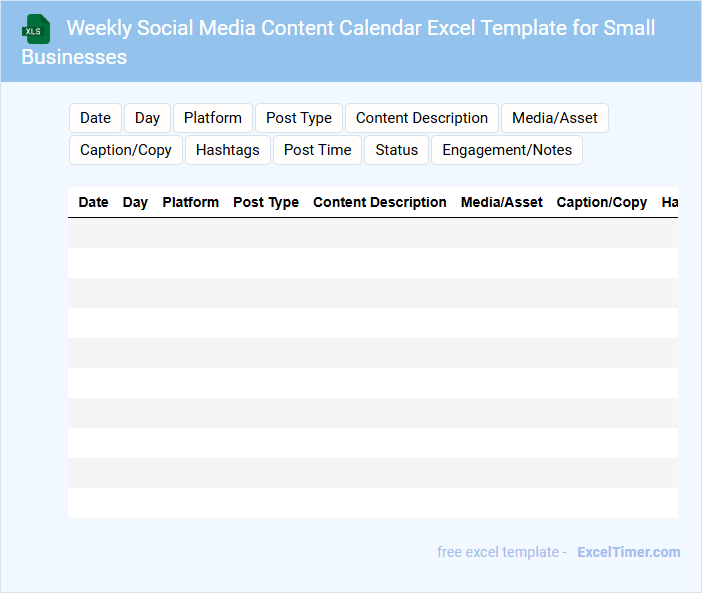The height and width of the screenshot is (593, 702).
Task: Select the Platform table column header
Action: (x=190, y=202)
